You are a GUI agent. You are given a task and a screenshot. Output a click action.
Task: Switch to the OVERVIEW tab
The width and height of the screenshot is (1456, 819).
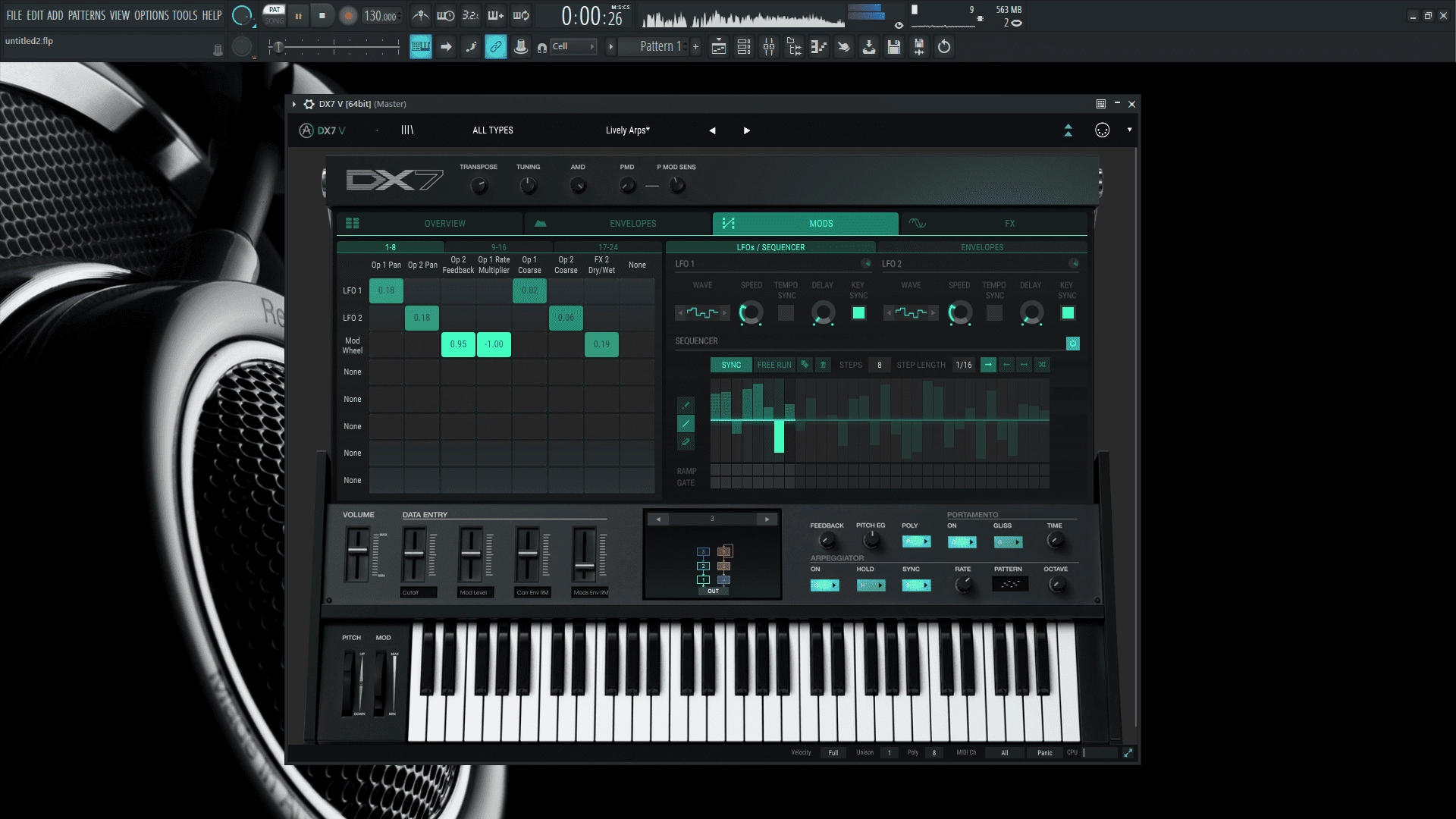point(430,224)
